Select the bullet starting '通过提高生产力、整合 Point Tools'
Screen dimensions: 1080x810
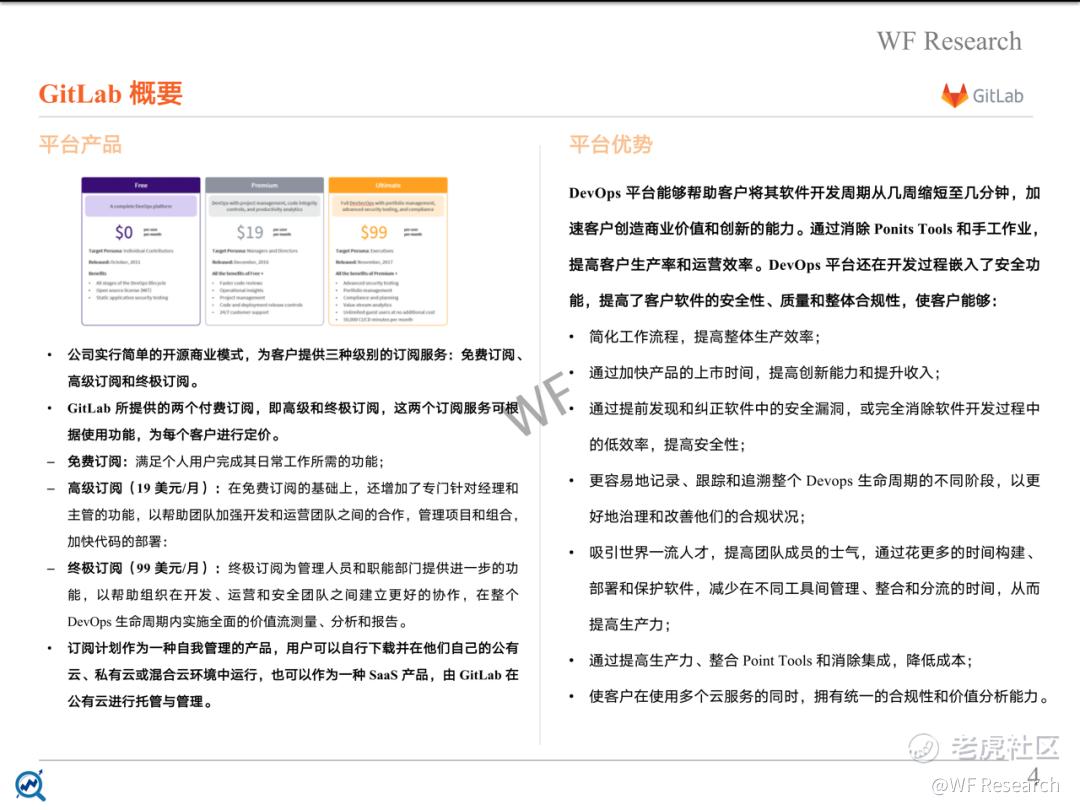coord(781,661)
